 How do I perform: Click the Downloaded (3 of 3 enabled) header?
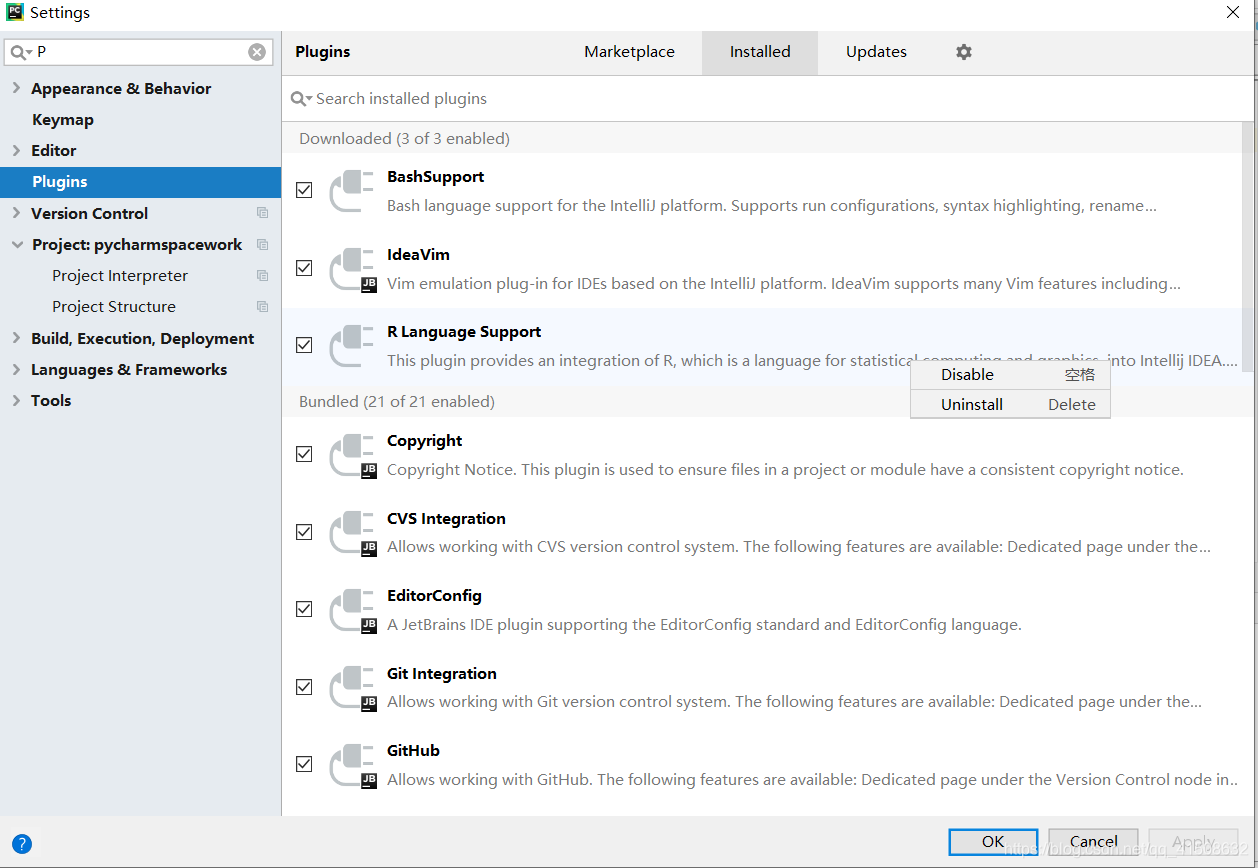click(x=404, y=139)
